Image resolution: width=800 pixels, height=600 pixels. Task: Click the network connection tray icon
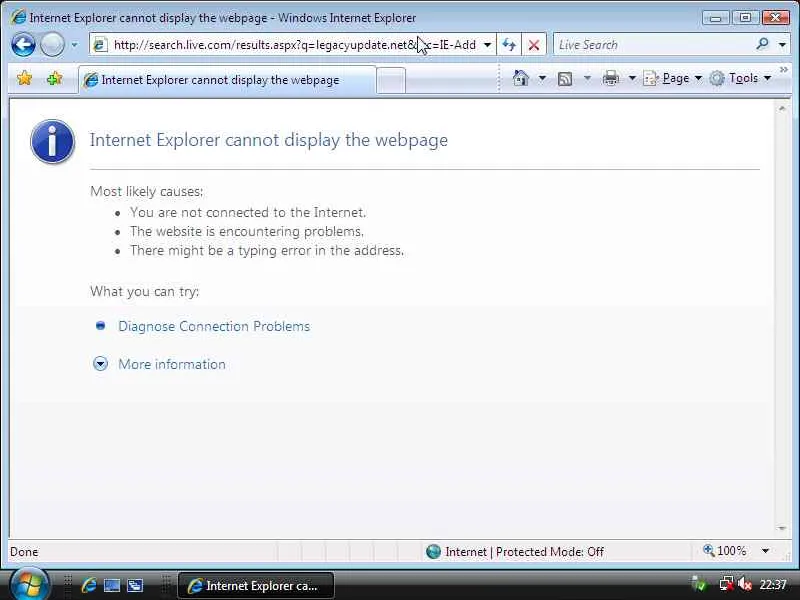pyautogui.click(x=726, y=584)
